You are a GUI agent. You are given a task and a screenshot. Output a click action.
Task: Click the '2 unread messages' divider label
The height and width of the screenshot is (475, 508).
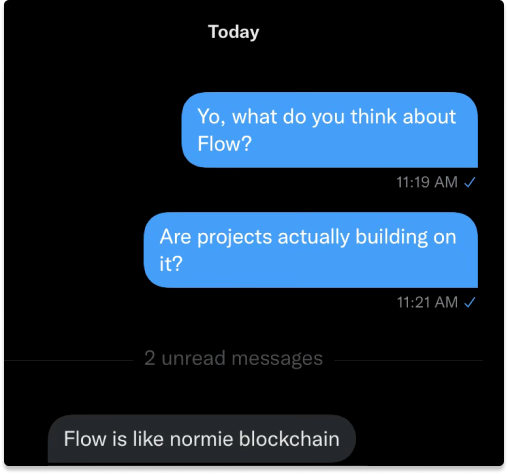tap(233, 358)
